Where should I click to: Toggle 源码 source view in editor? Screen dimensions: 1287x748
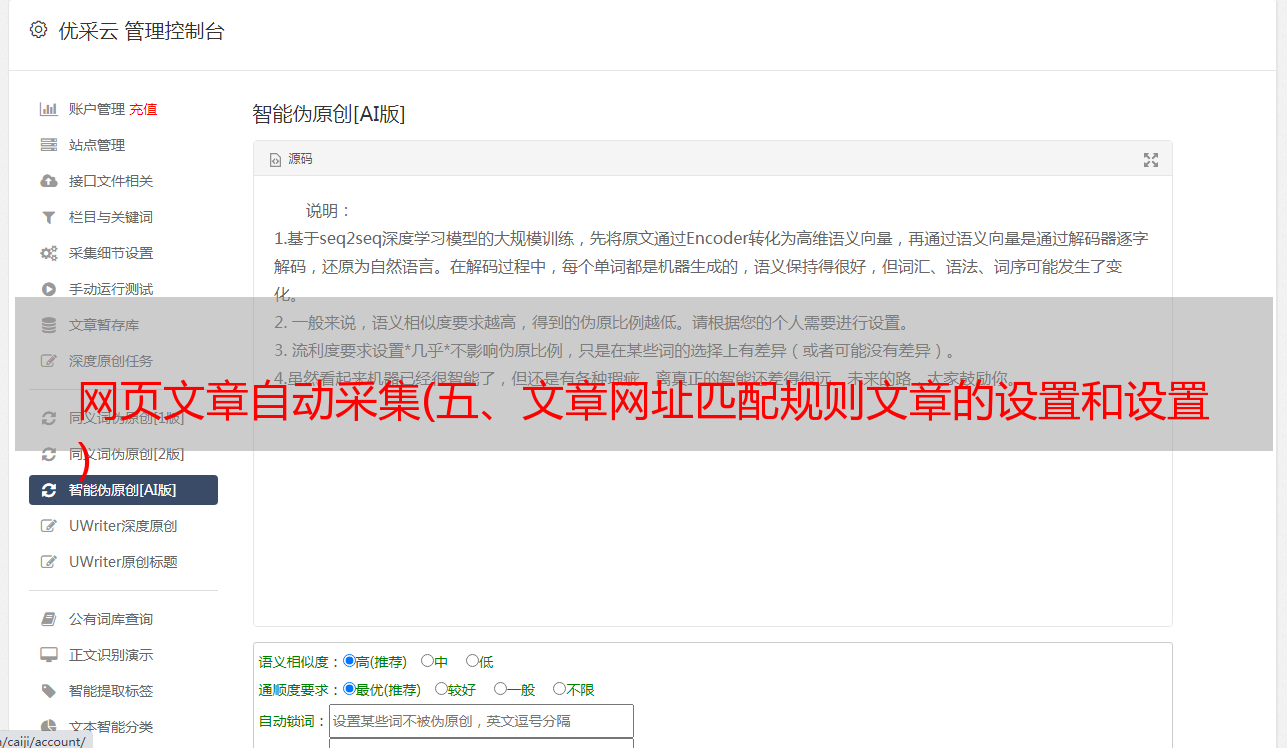tap(291, 159)
